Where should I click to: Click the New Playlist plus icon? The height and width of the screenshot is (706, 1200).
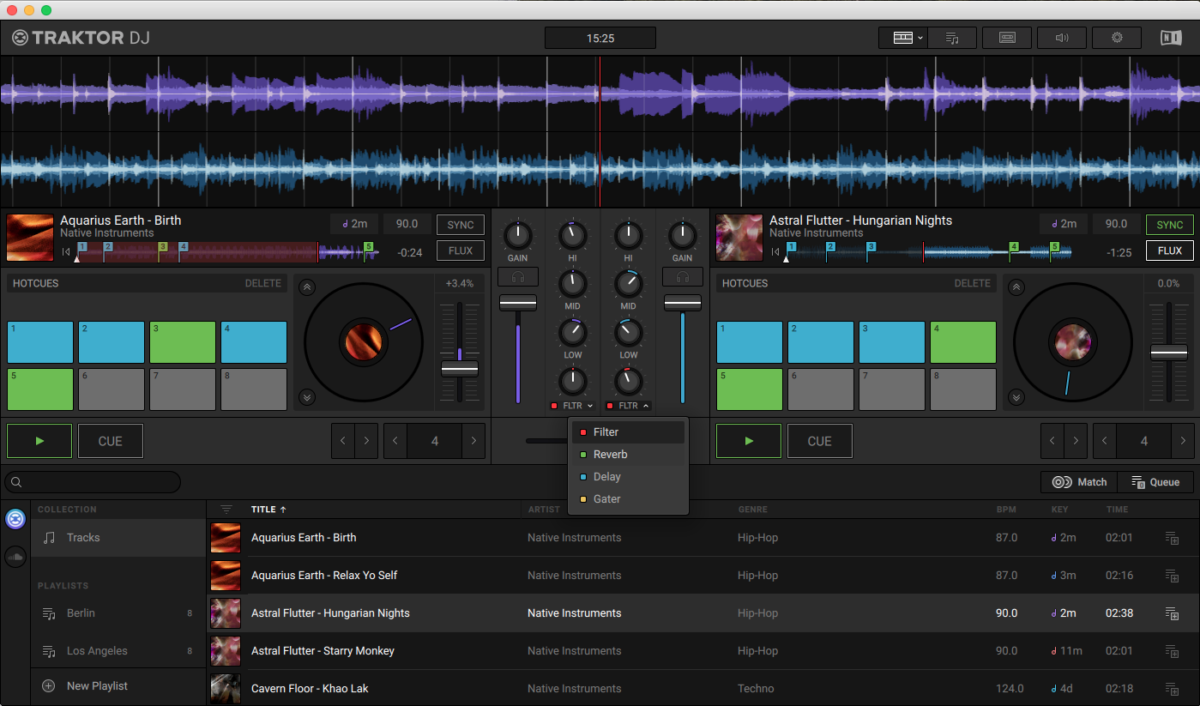coord(48,686)
